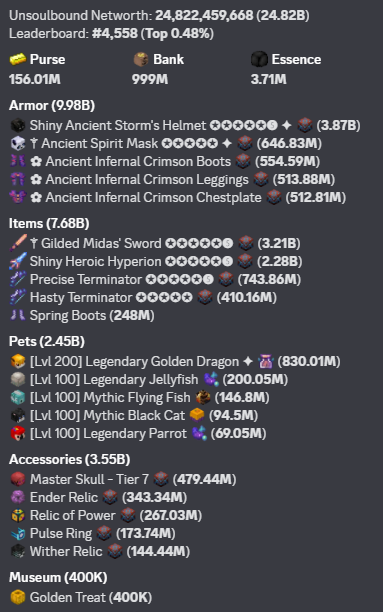Click the Gilded Midas' Sword icon

(x=18, y=243)
